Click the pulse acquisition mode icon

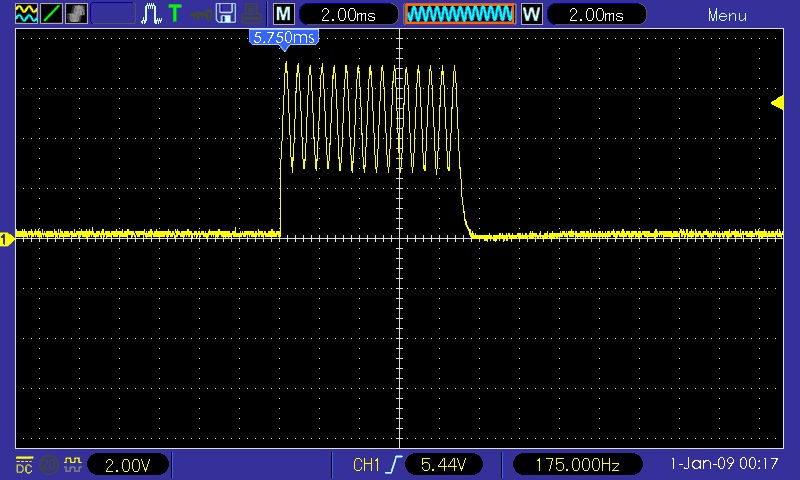point(151,14)
